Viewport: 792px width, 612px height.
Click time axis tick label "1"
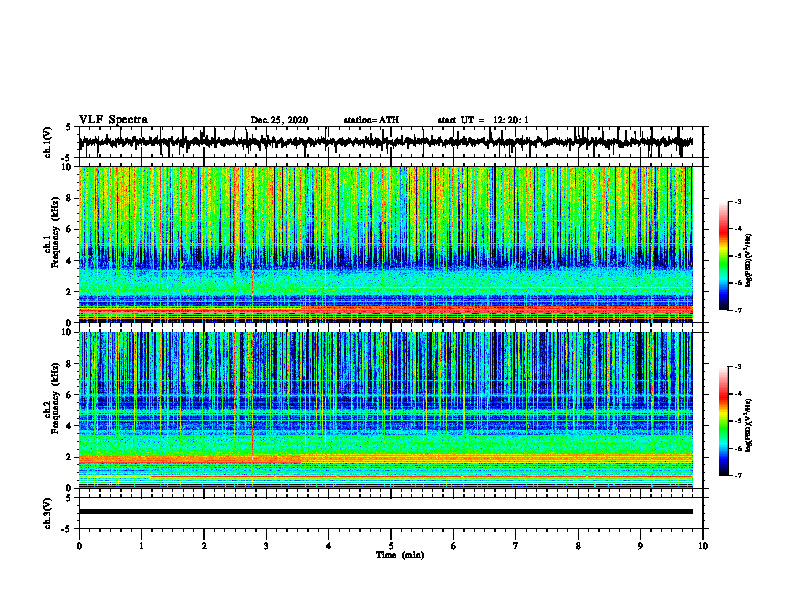coord(141,546)
